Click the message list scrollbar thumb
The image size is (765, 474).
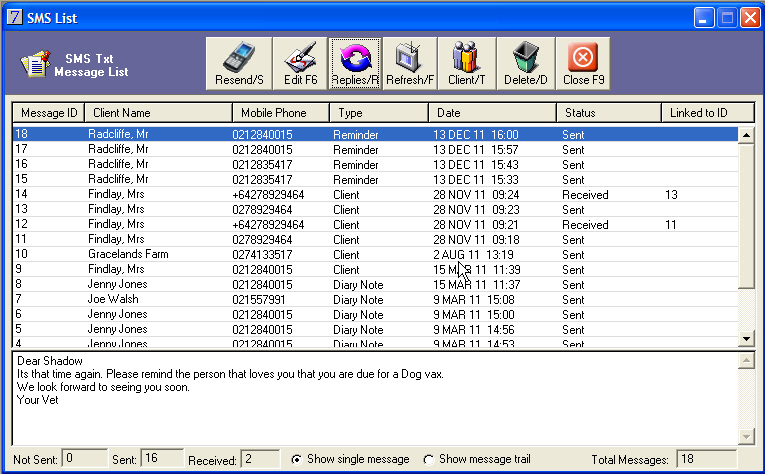[x=746, y=216]
